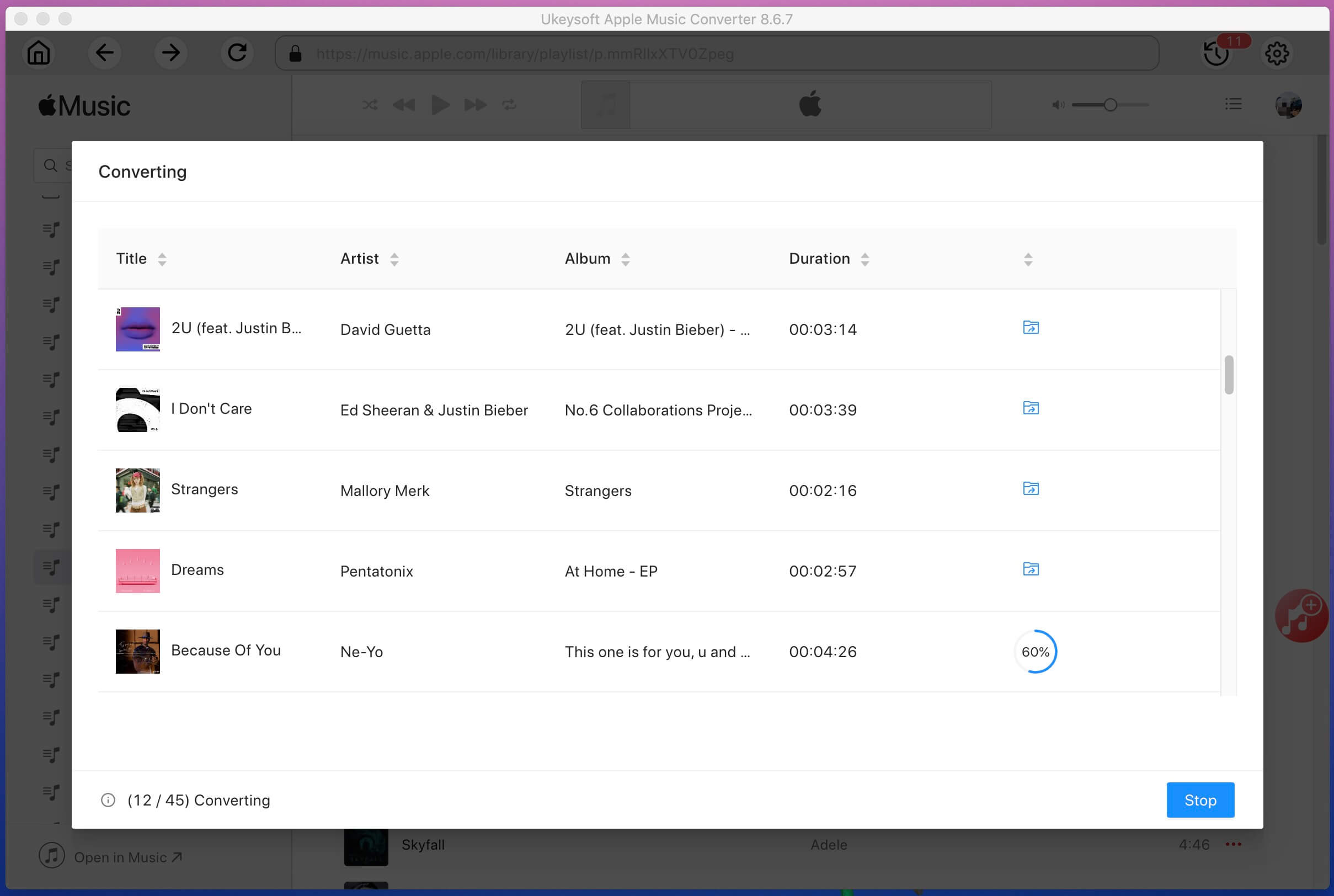This screenshot has height=896, width=1334.
Task: Click the info icon next to conversion status
Action: click(x=108, y=800)
